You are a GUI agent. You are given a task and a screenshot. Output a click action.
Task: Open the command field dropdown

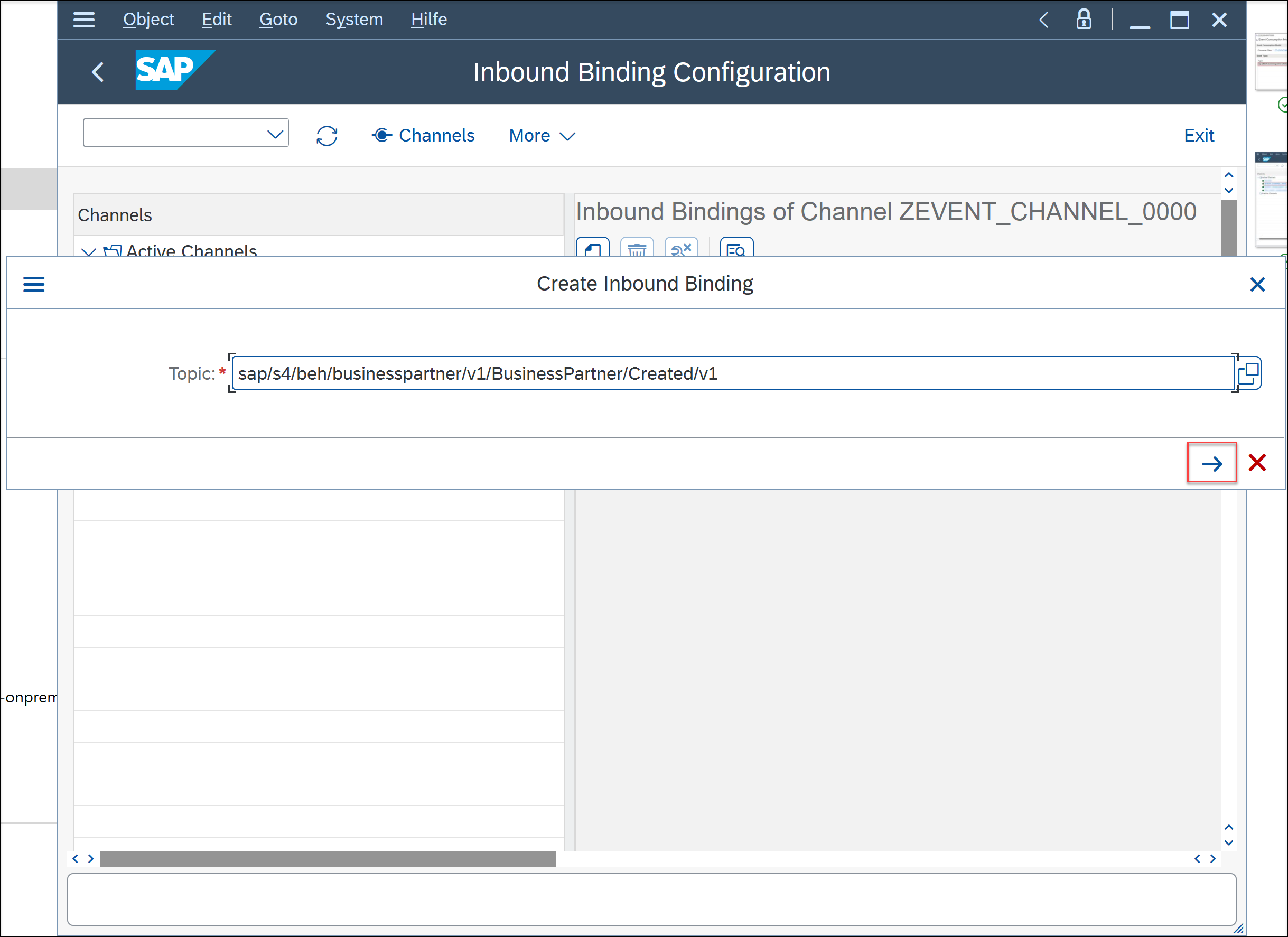tap(275, 134)
